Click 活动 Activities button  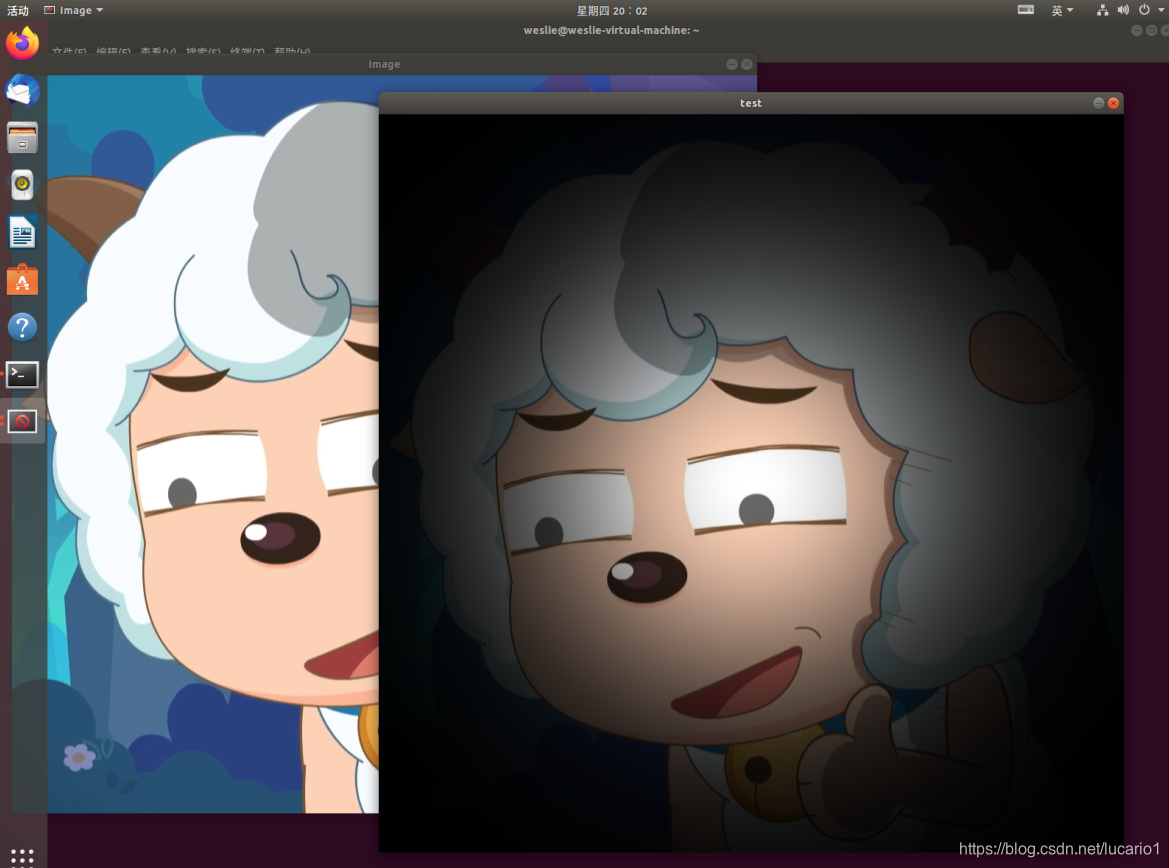pos(18,10)
